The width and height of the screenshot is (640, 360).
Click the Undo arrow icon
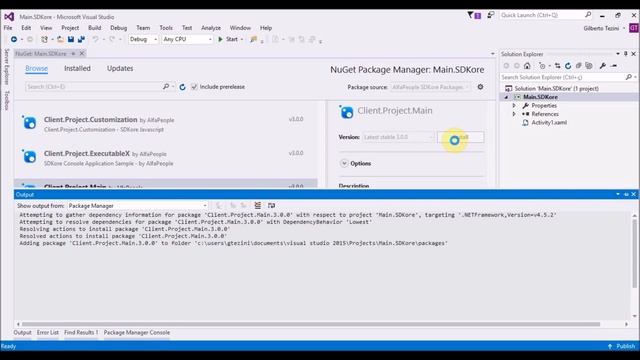click(x=95, y=39)
